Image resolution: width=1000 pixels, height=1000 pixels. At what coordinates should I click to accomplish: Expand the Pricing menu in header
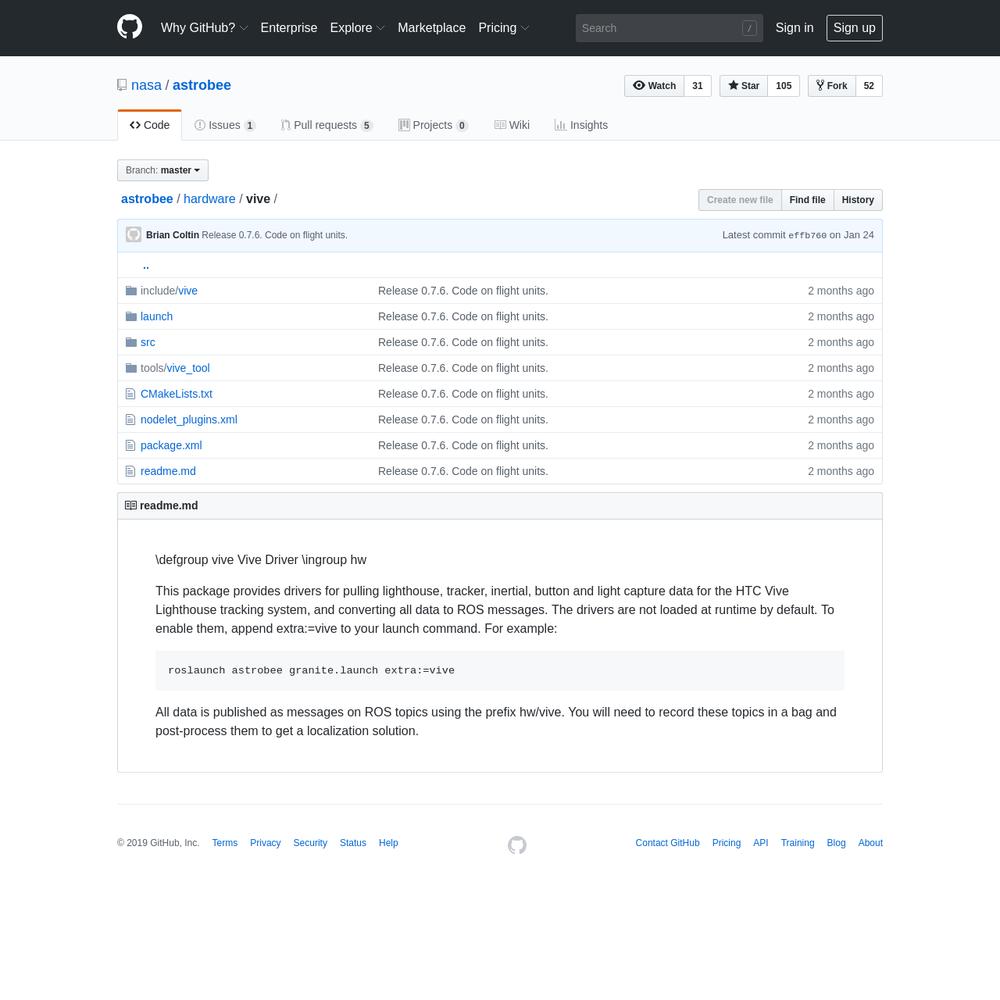[504, 28]
